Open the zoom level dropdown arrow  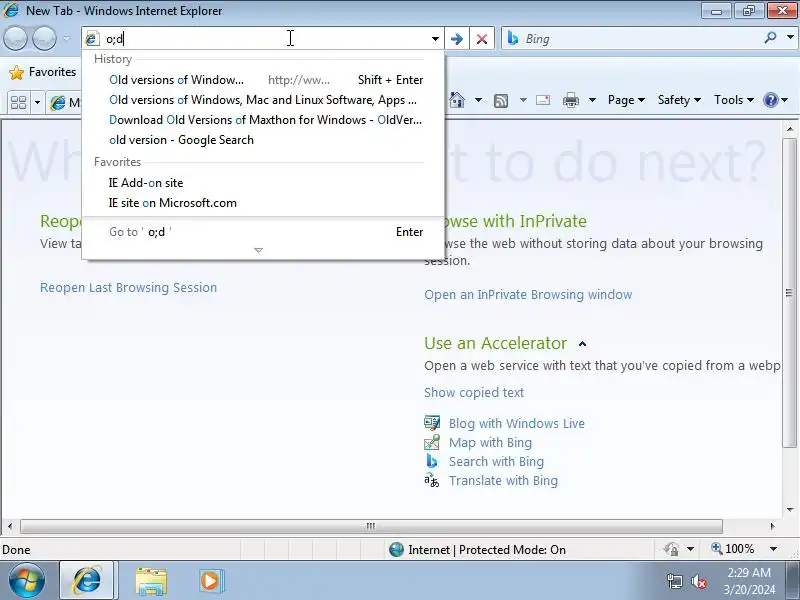[x=773, y=549]
